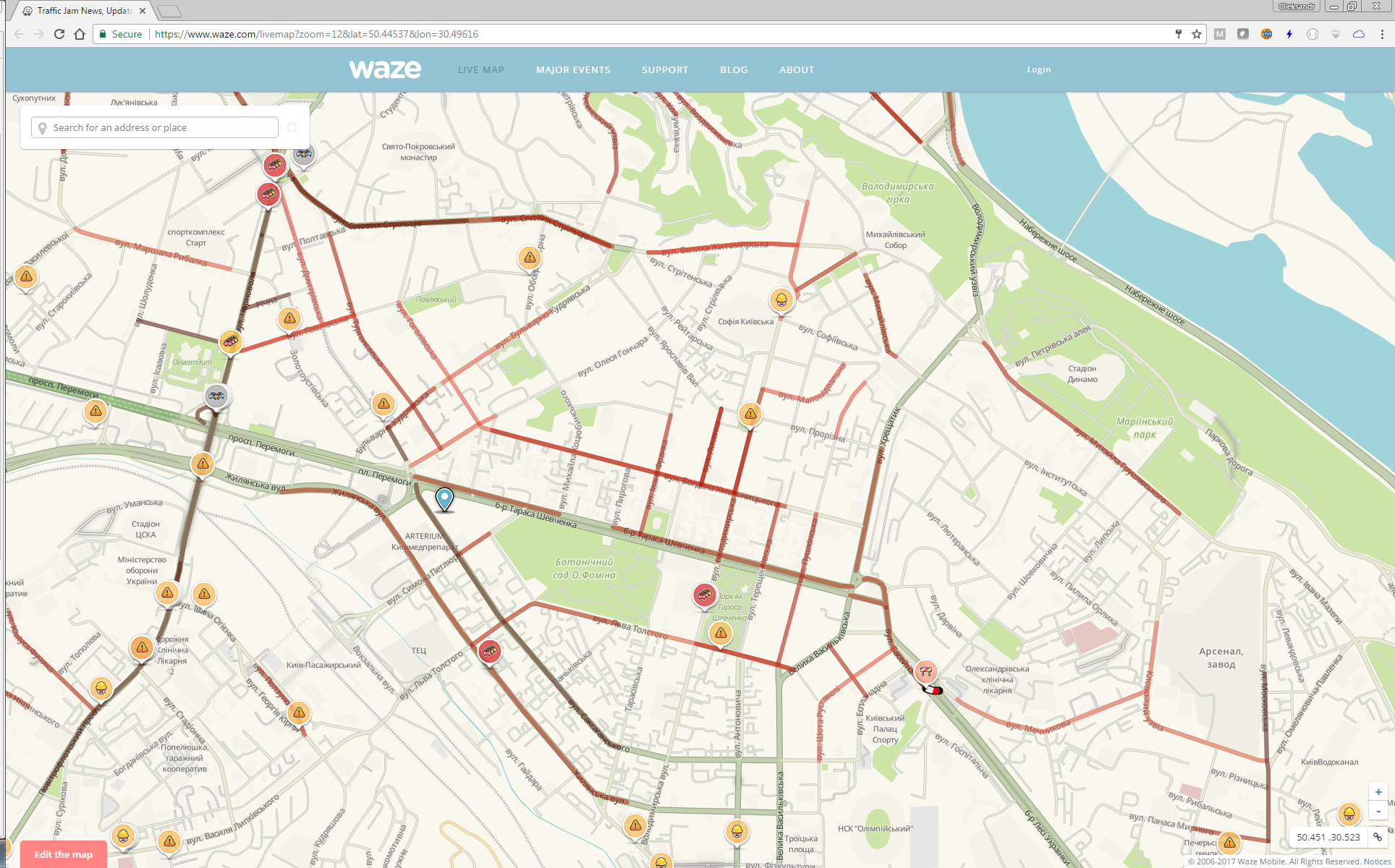This screenshot has height=868, width=1395.
Task: Select the police marker on prosp. Peremohy
Action: pos(216,396)
